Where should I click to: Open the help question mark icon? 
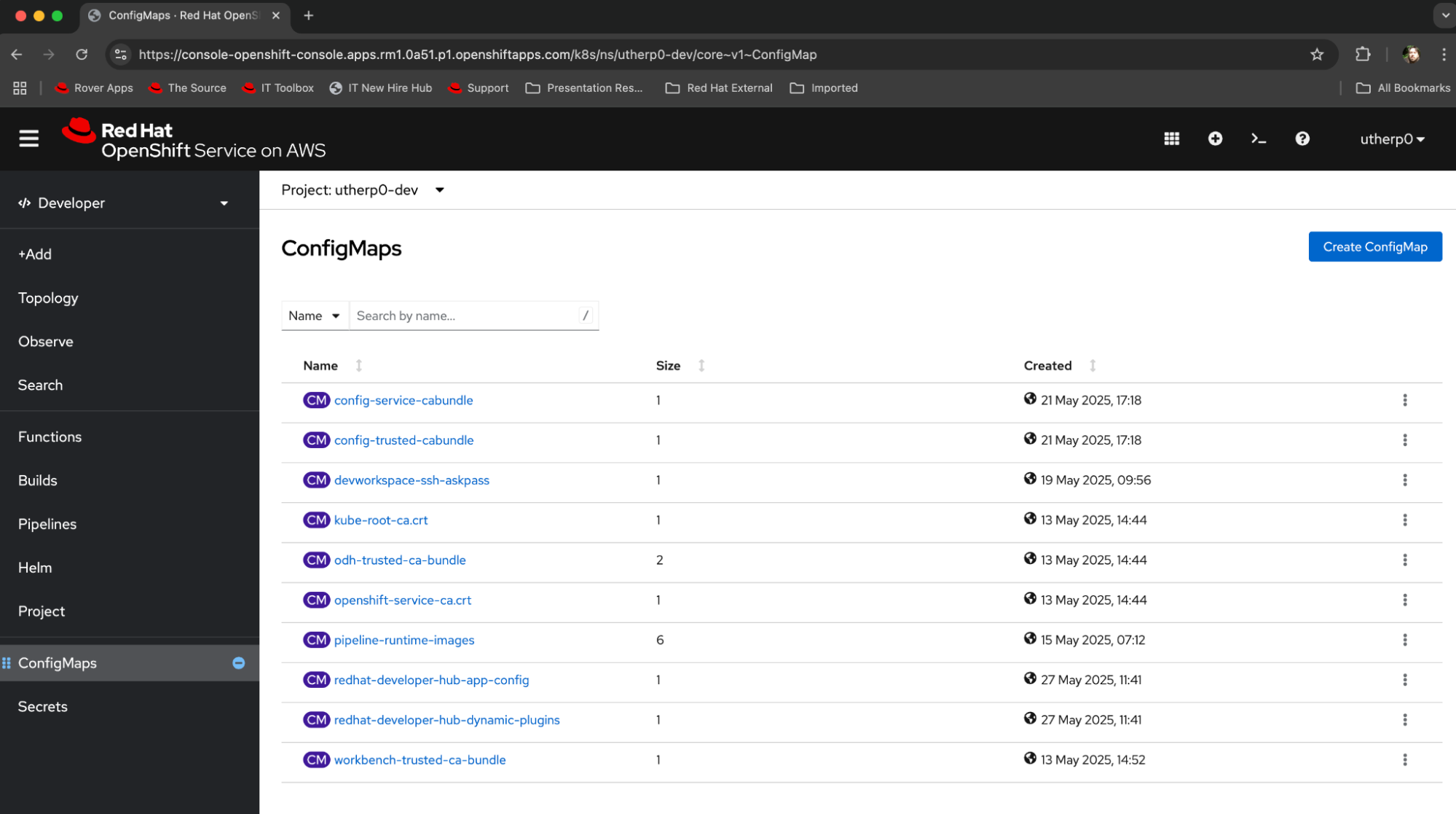pyautogui.click(x=1302, y=138)
